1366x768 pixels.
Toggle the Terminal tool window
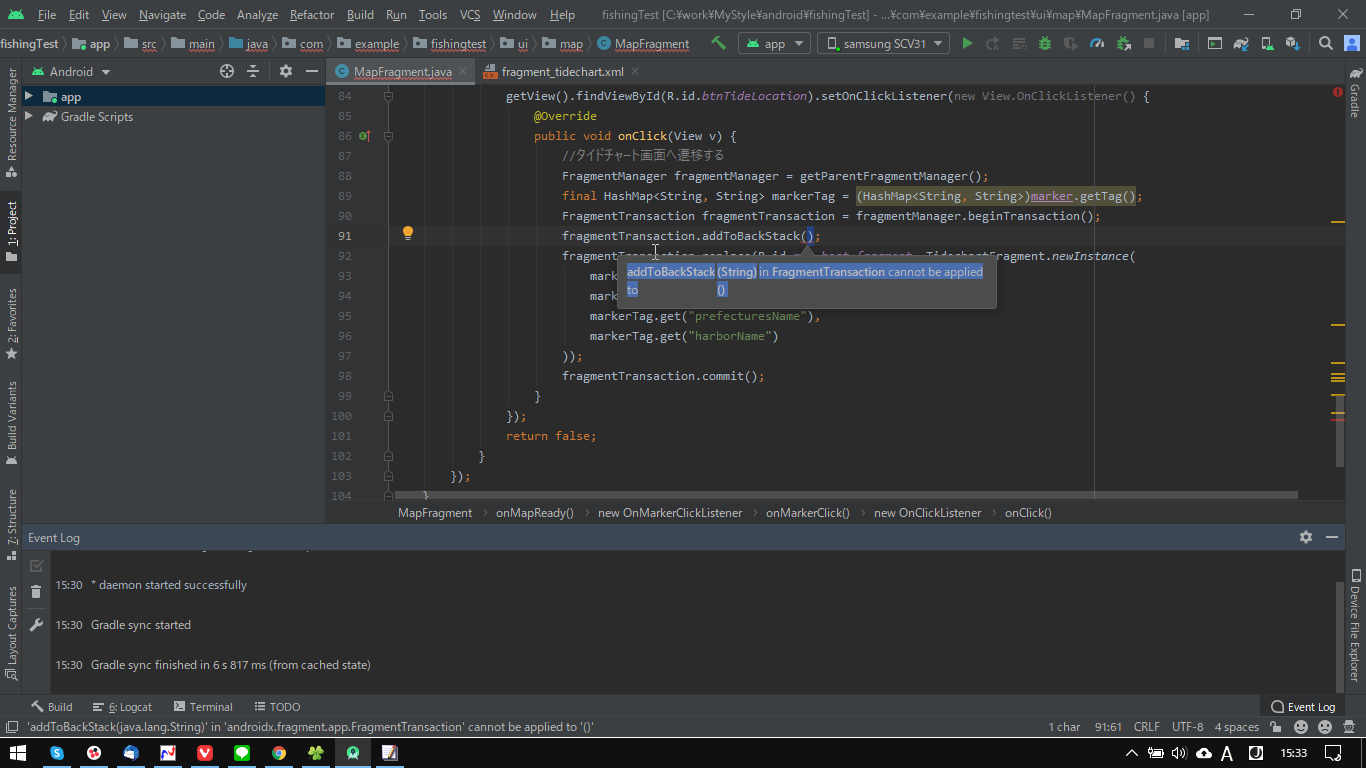tap(203, 707)
